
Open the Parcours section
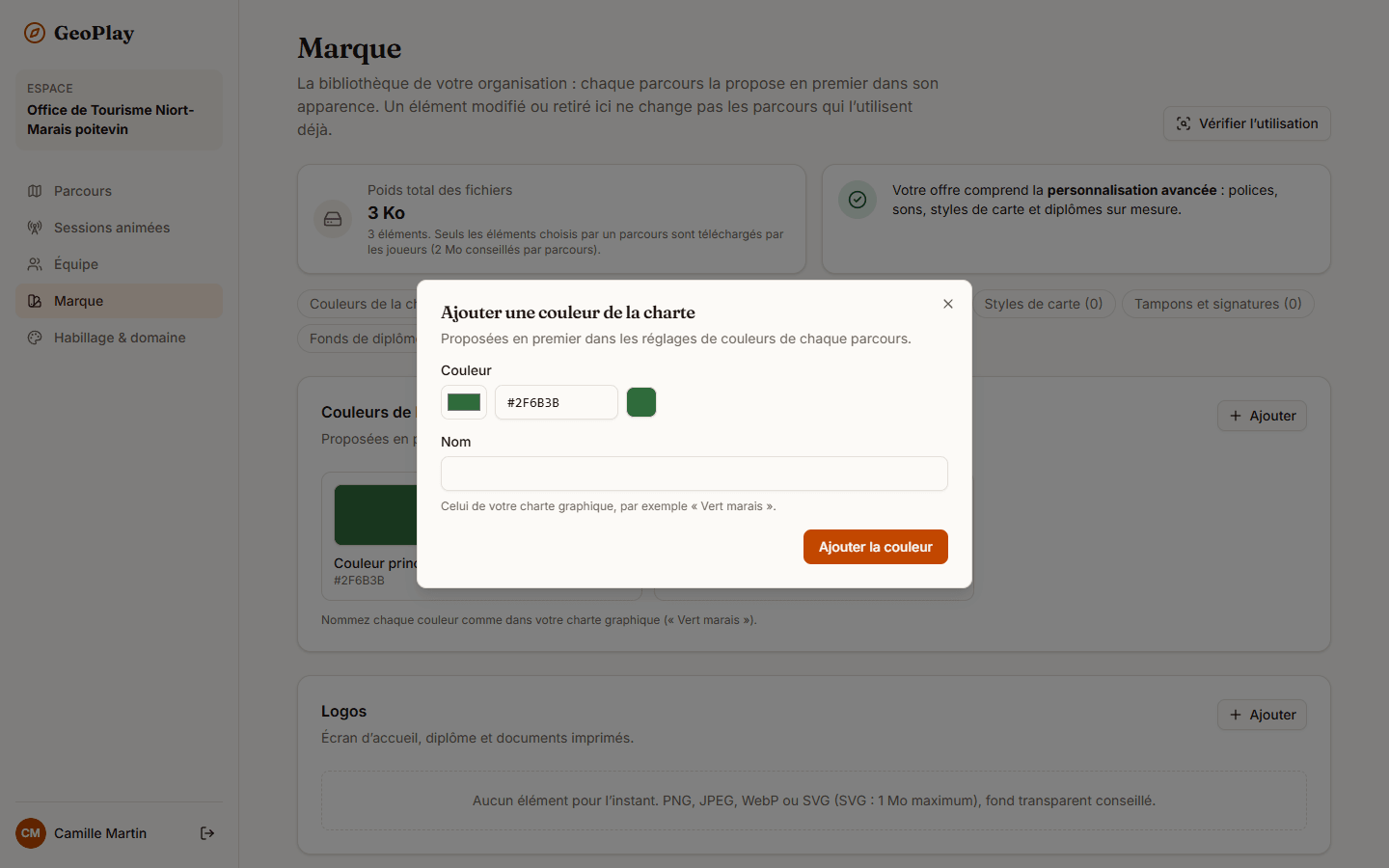[x=119, y=191]
